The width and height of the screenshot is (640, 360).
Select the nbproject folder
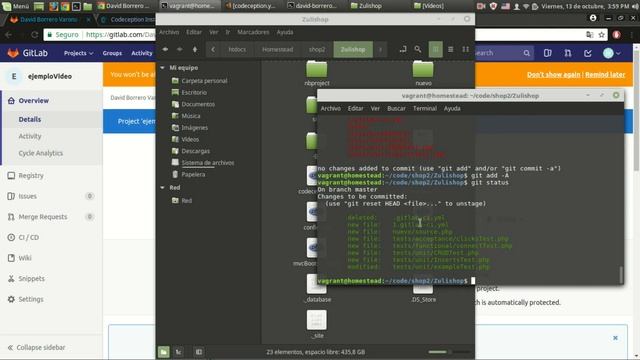[317, 73]
